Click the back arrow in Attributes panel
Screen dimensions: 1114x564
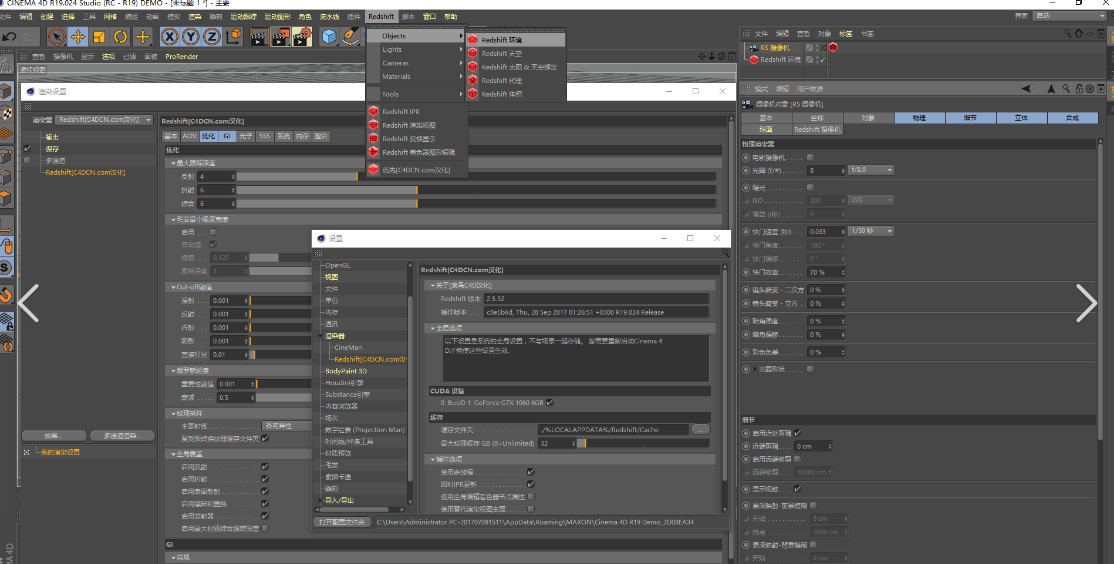(1026, 89)
